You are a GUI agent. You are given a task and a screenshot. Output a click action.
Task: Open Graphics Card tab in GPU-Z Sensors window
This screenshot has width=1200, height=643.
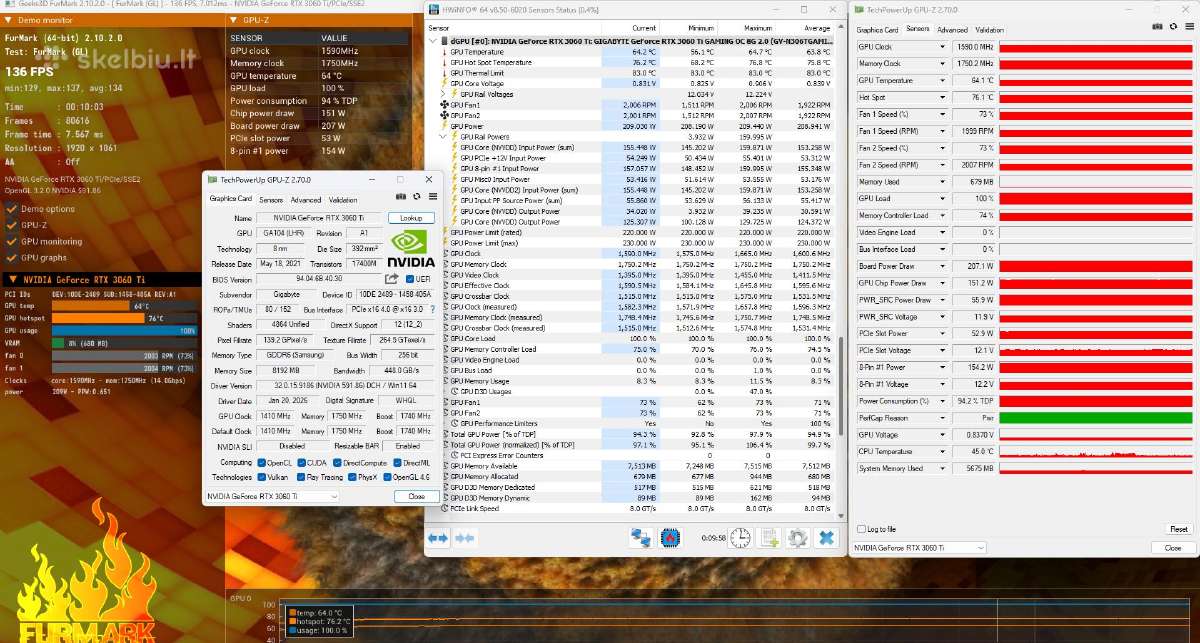point(876,30)
